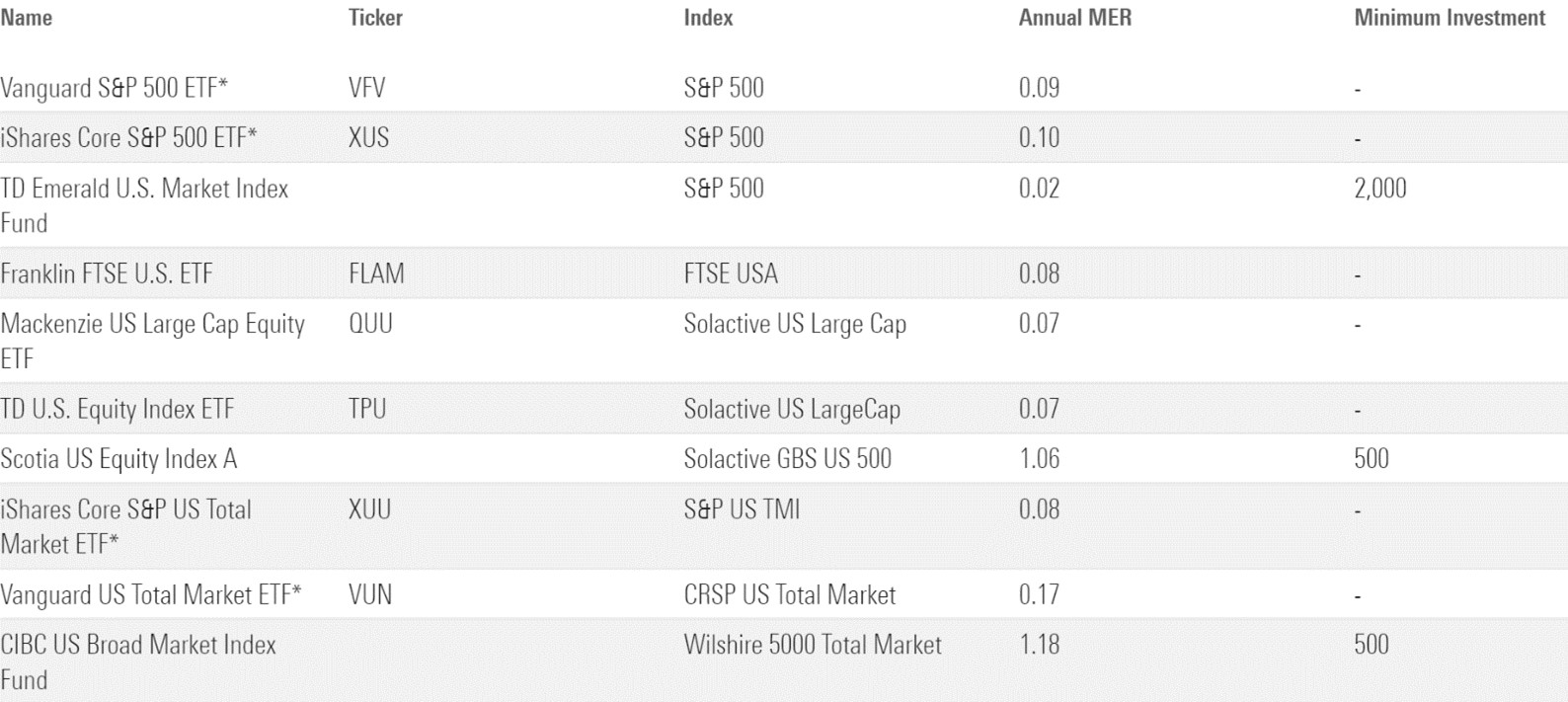Click the Minimum Investment column header

tap(1449, 18)
